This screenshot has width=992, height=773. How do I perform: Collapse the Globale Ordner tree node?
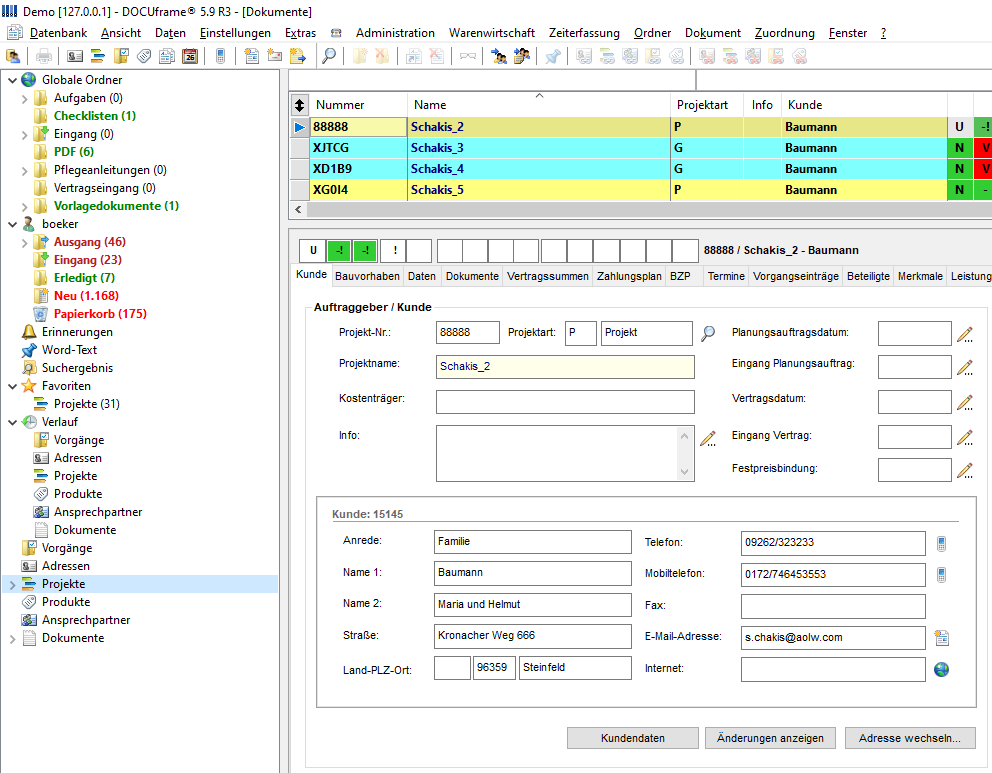12,80
